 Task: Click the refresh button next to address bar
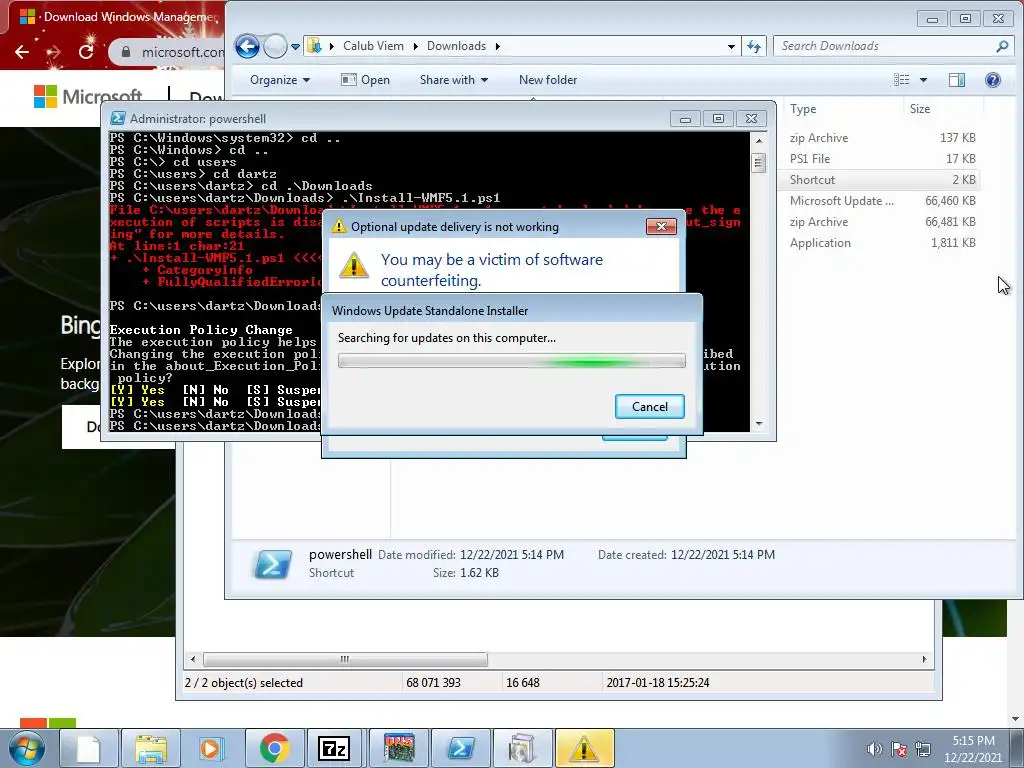[x=754, y=46]
